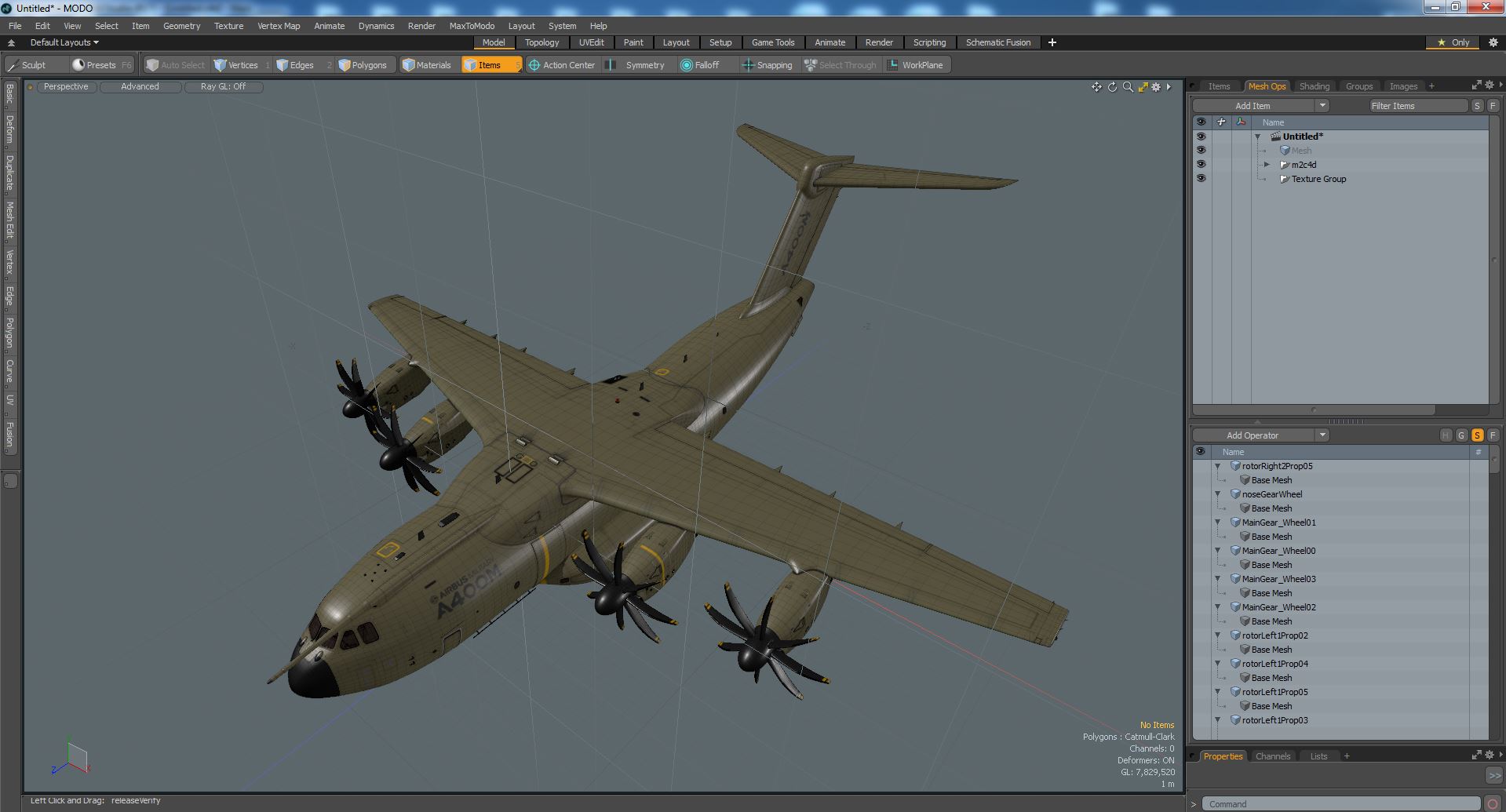Add a new layout tab with plus
Image resolution: width=1506 pixels, height=812 pixels.
tap(1052, 42)
